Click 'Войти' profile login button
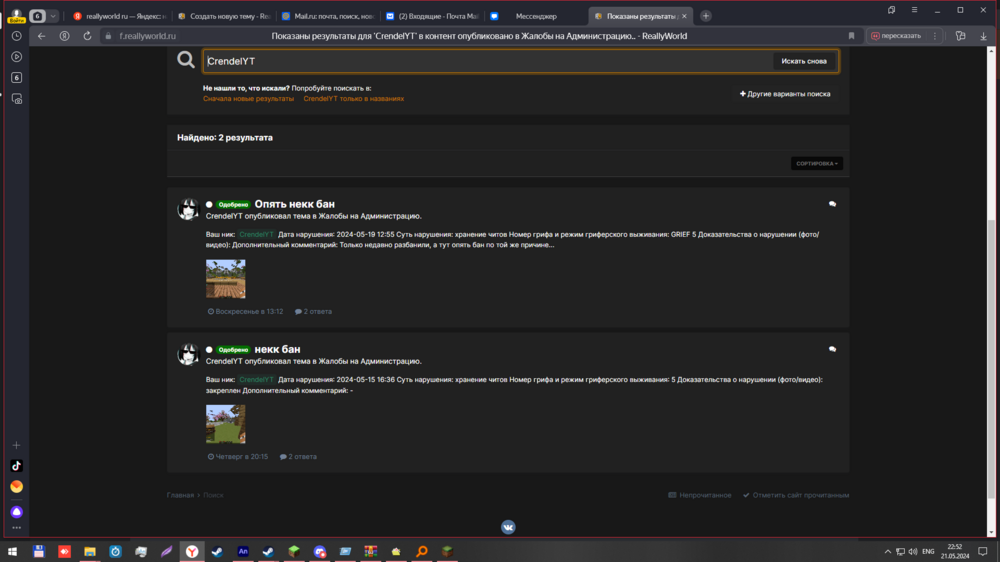 [16, 16]
